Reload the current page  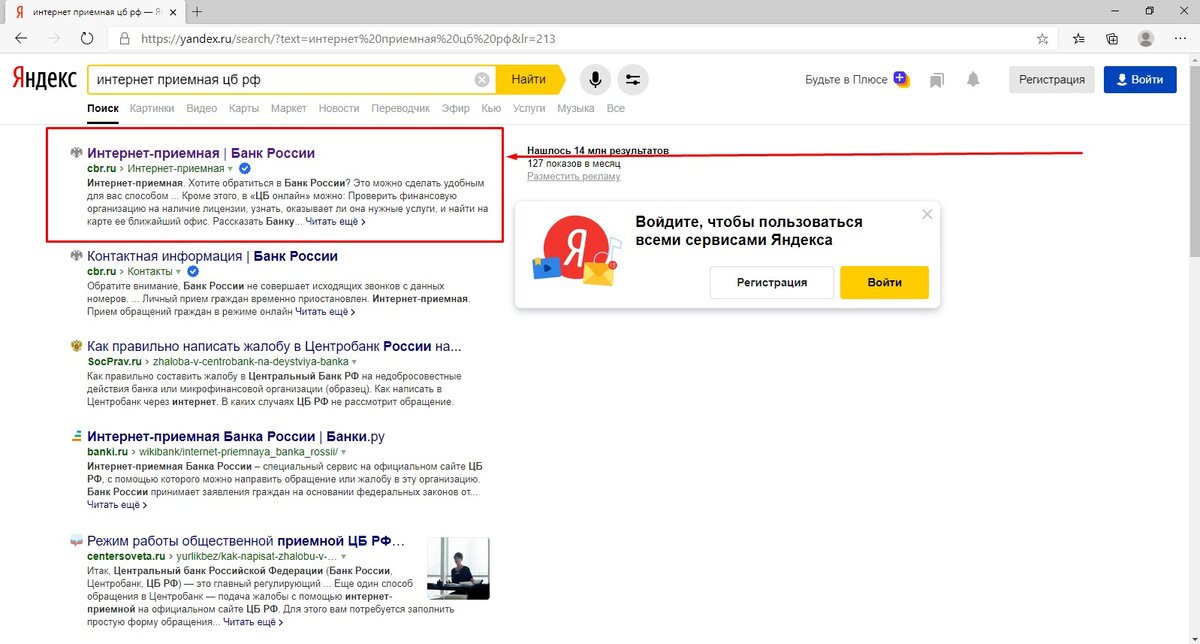87,39
